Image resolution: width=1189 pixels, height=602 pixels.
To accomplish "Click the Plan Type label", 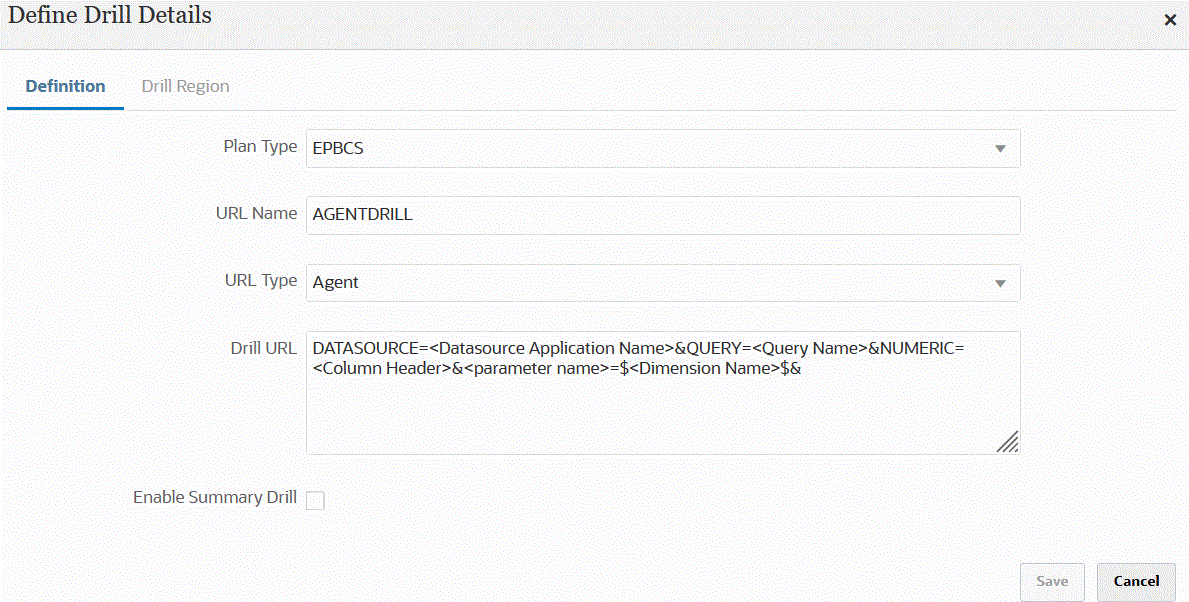I will [x=259, y=146].
